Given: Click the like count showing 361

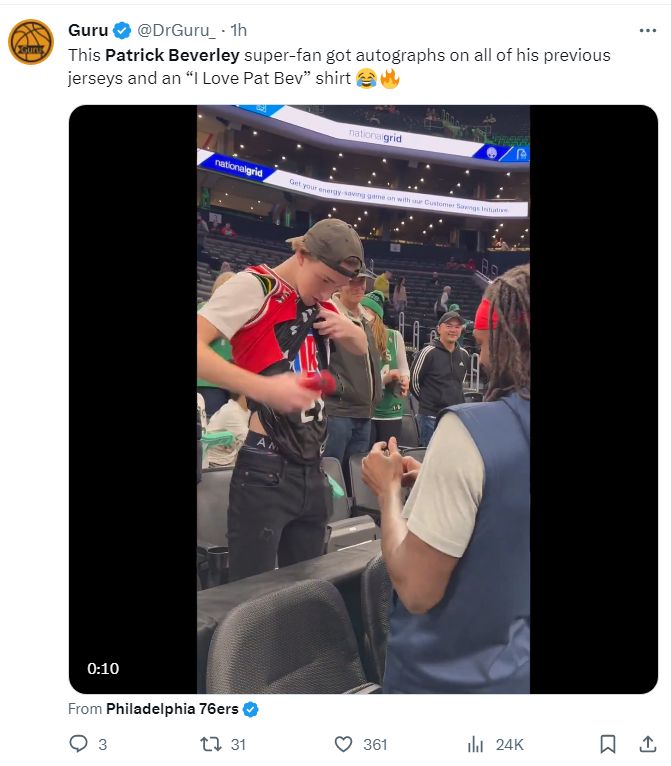Looking at the screenshot, I should point(375,744).
